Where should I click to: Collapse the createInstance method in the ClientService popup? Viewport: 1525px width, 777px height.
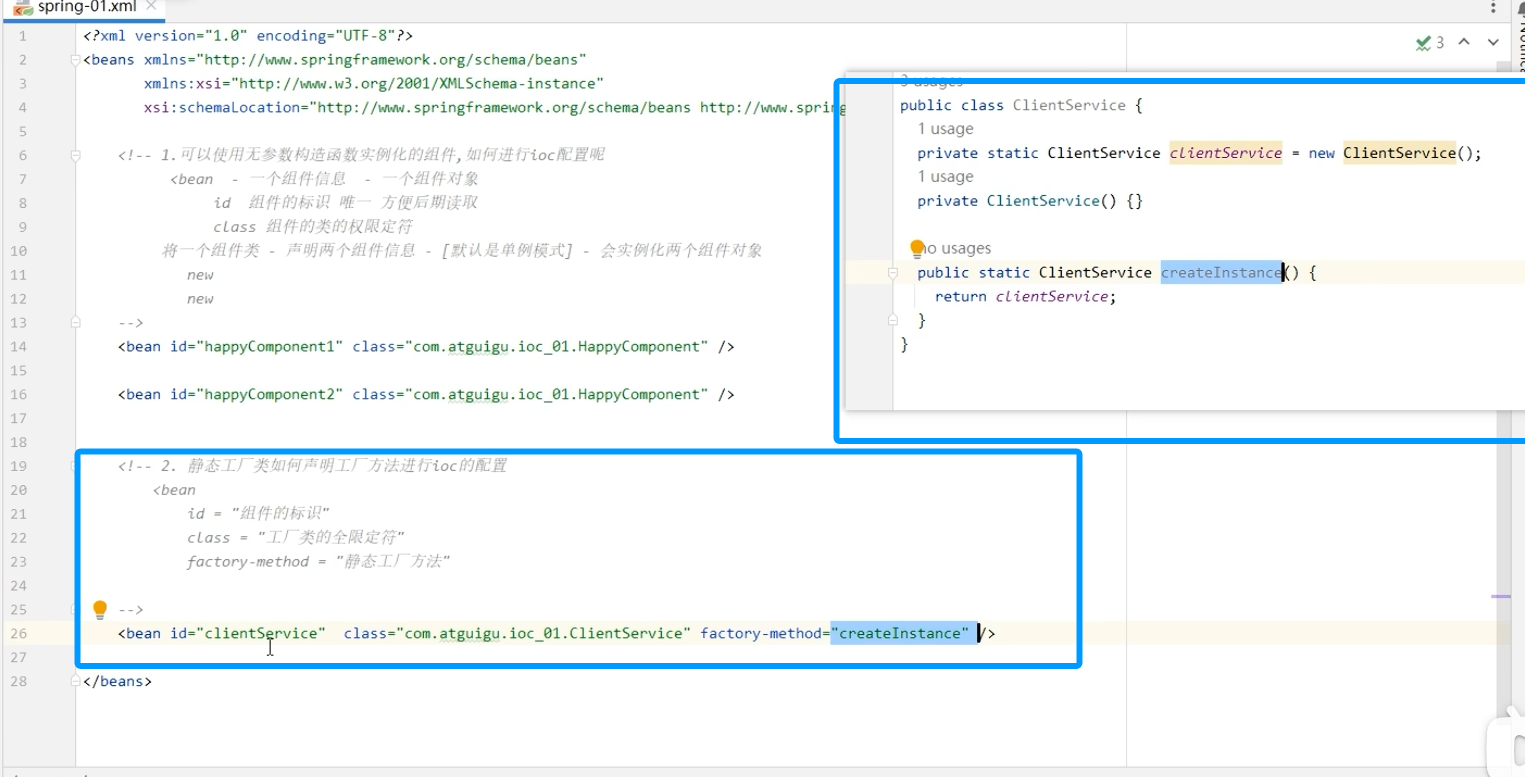click(894, 273)
